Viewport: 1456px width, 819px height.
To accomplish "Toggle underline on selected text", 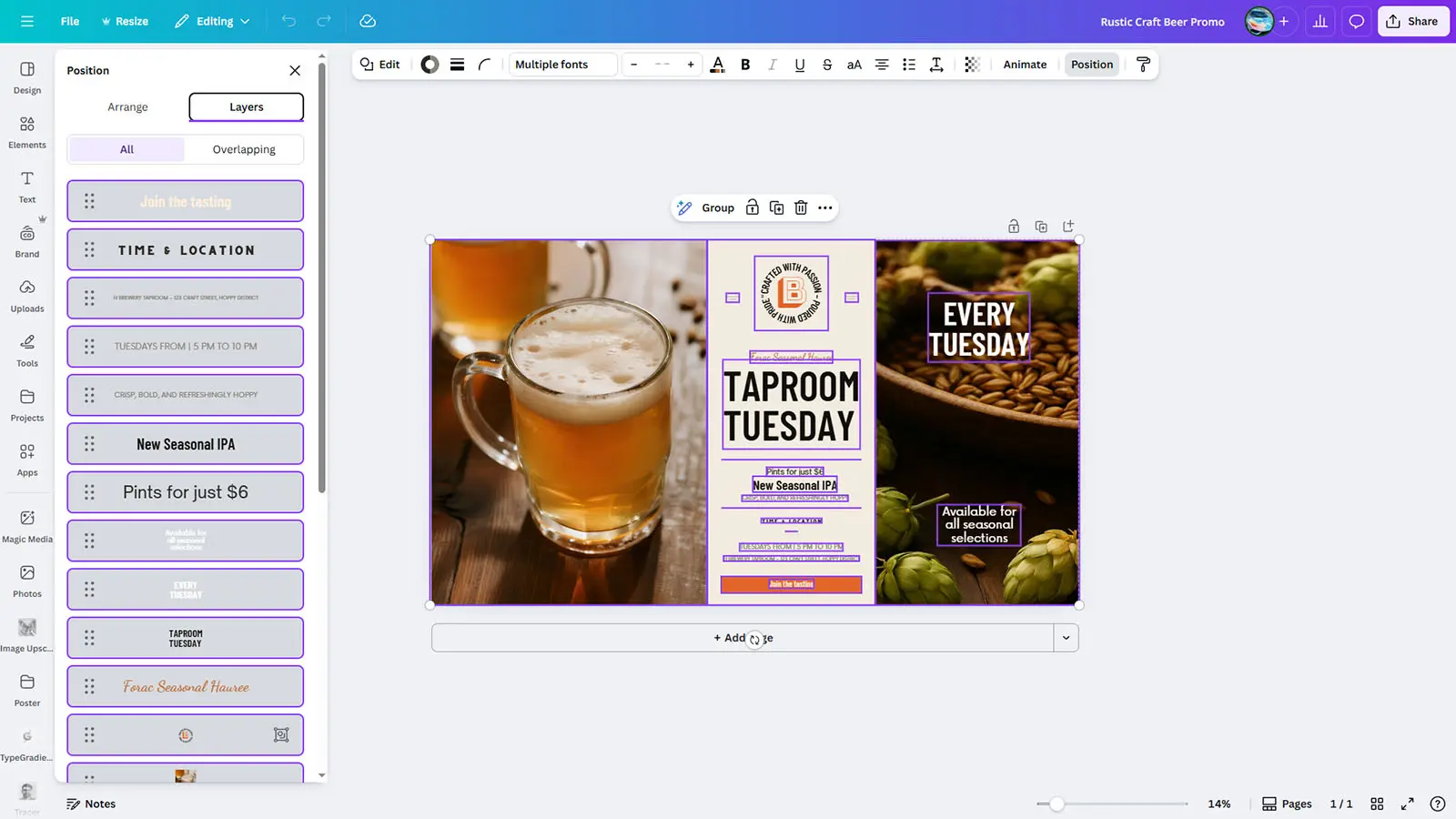I will (799, 65).
